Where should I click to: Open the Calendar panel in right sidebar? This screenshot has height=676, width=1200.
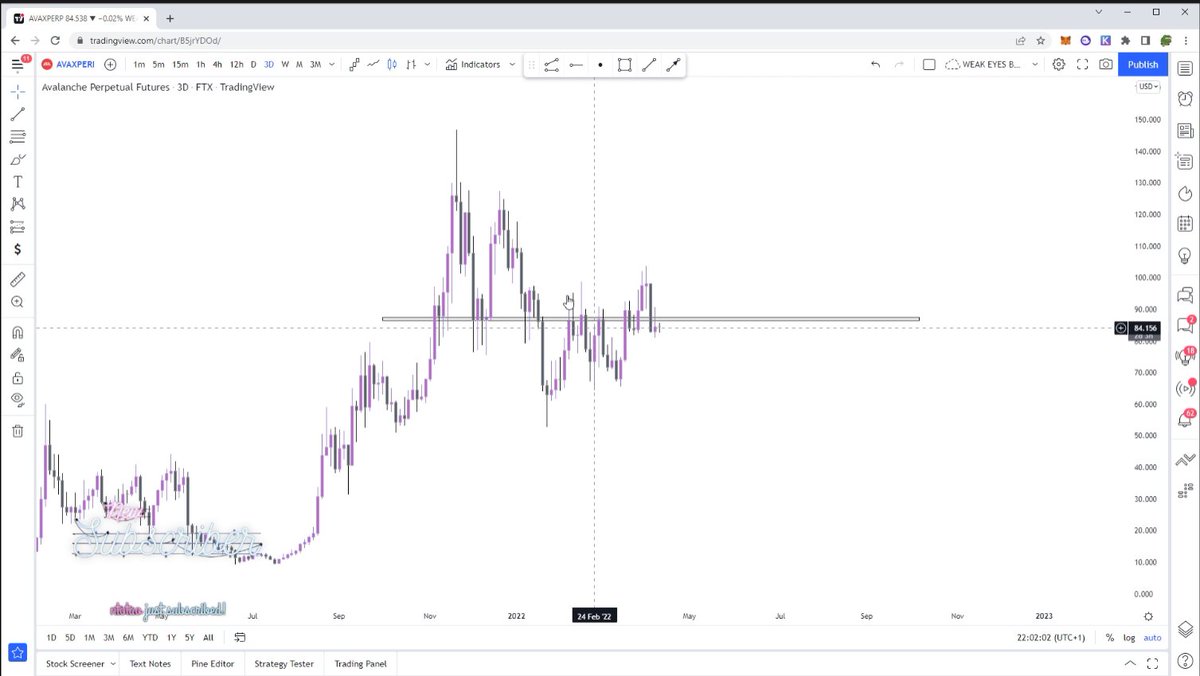point(1185,224)
